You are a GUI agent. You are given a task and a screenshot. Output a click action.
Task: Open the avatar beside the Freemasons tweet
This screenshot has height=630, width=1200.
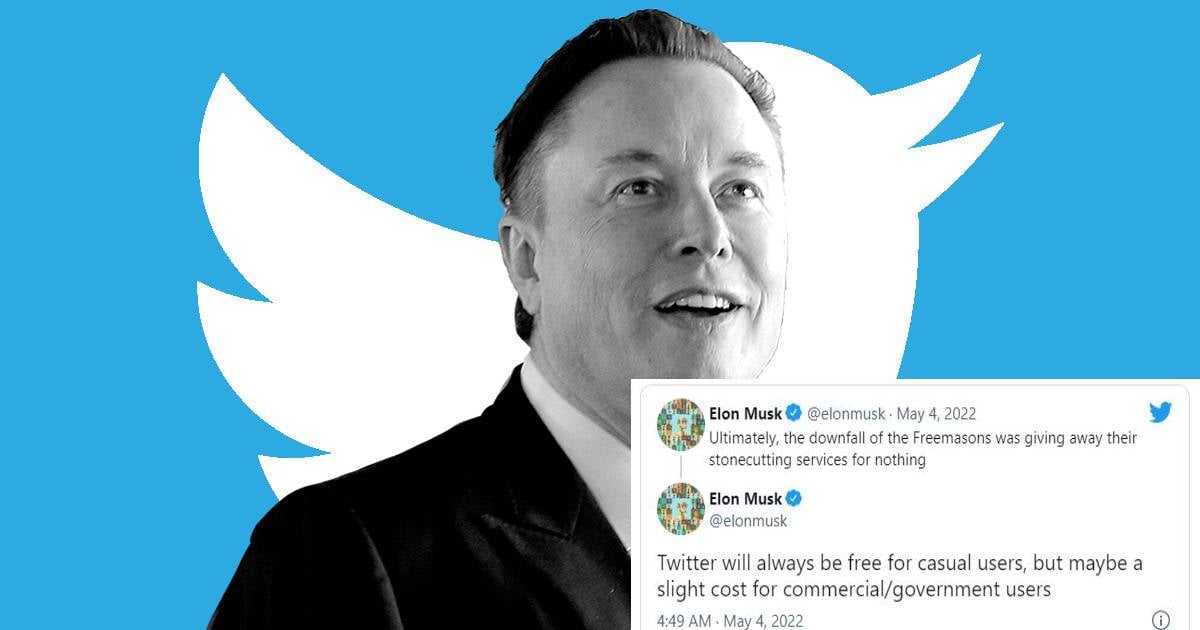tap(680, 424)
